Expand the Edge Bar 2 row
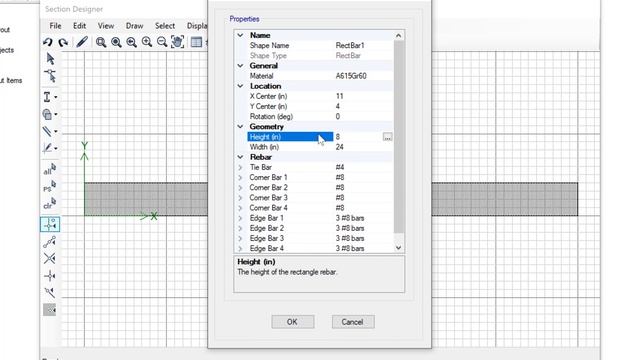The width and height of the screenshot is (640, 360). (240, 228)
